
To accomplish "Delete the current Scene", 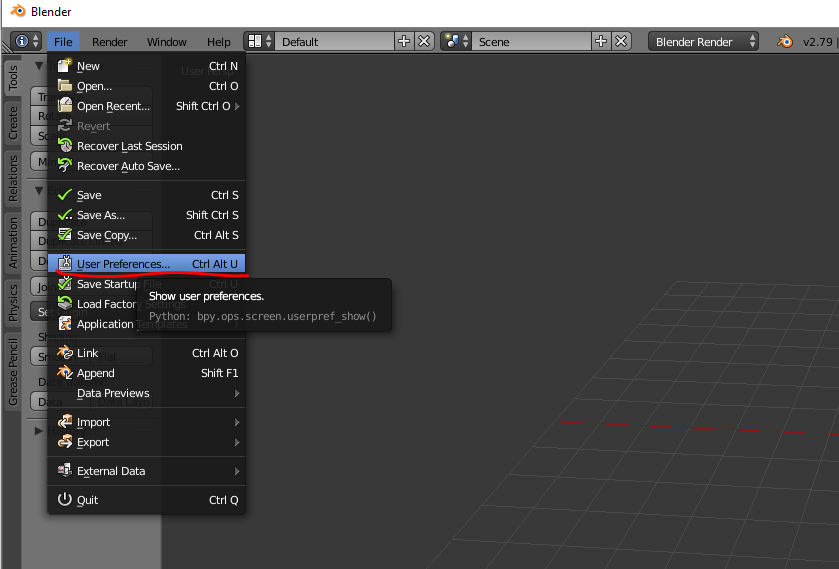I will (x=621, y=41).
